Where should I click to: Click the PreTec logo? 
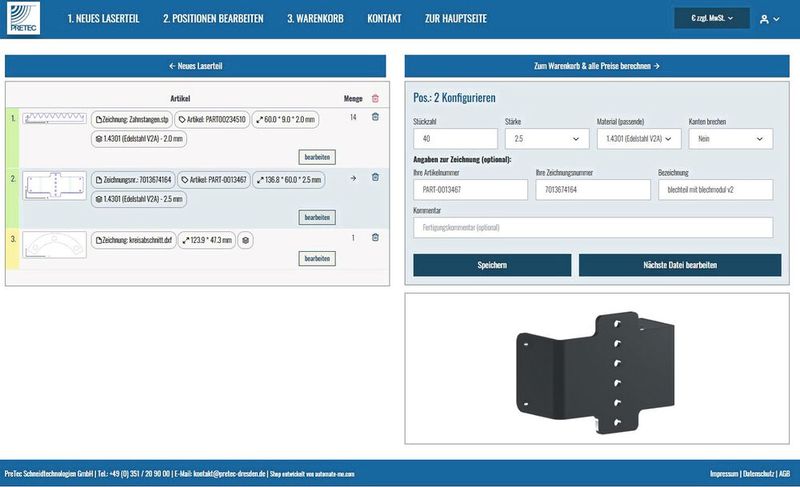(x=23, y=18)
